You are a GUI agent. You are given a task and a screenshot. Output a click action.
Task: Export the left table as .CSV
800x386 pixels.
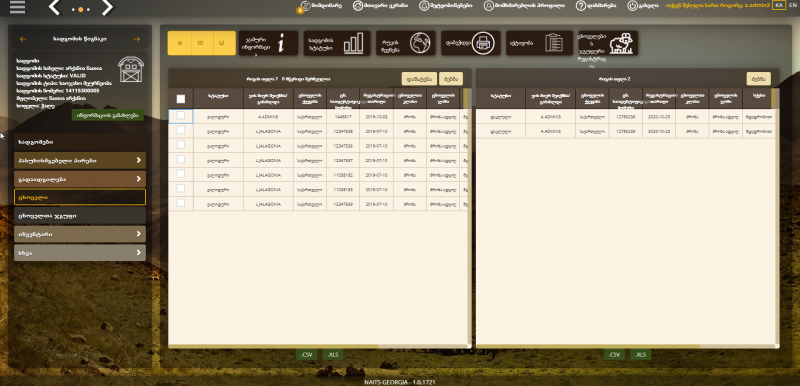(x=307, y=354)
